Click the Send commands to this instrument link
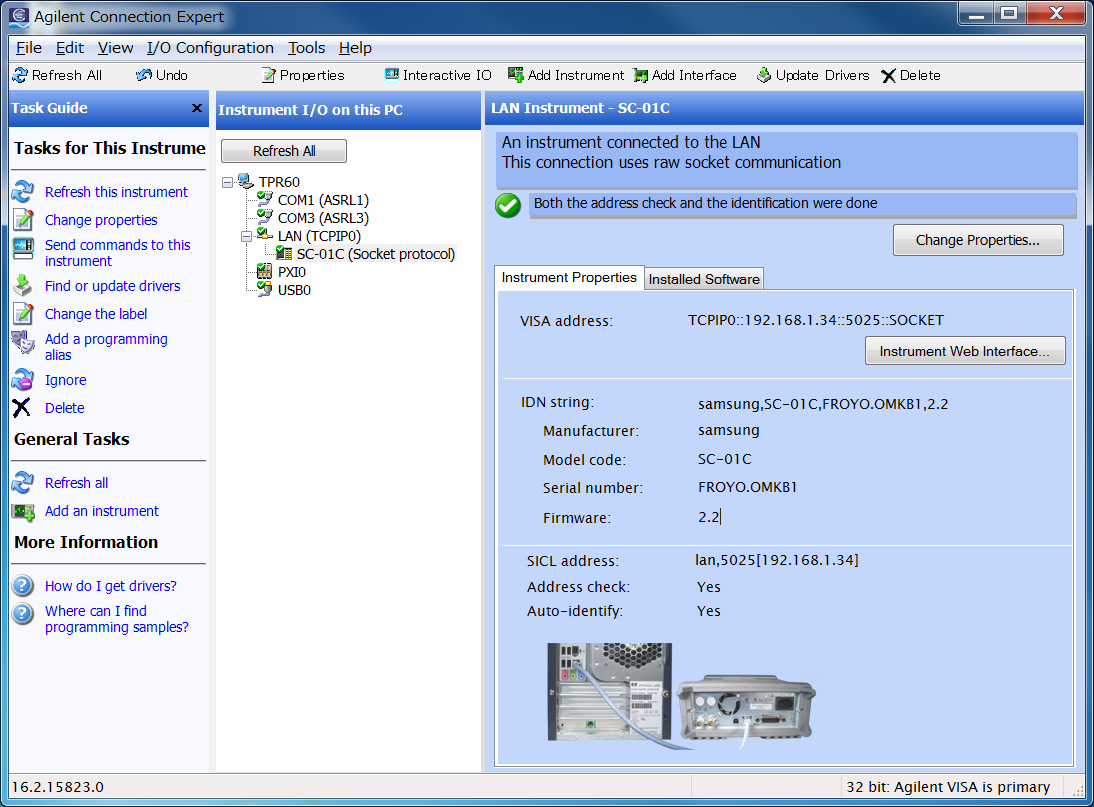The height and width of the screenshot is (807, 1094). 117,252
